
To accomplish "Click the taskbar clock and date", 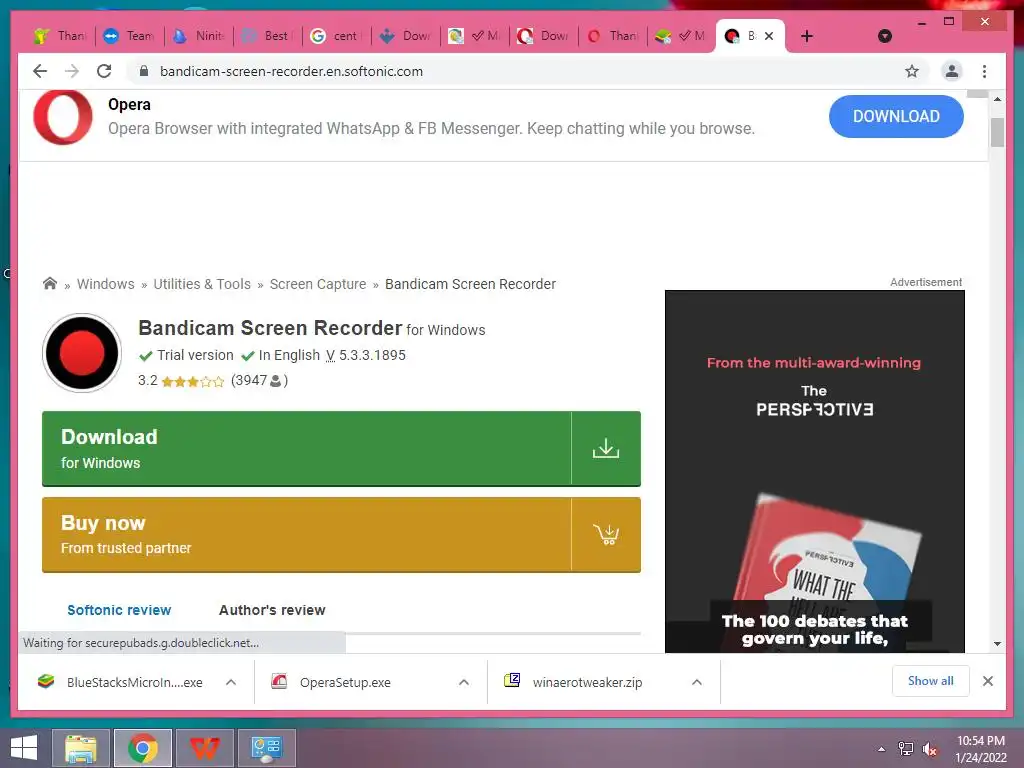I will click(981, 749).
